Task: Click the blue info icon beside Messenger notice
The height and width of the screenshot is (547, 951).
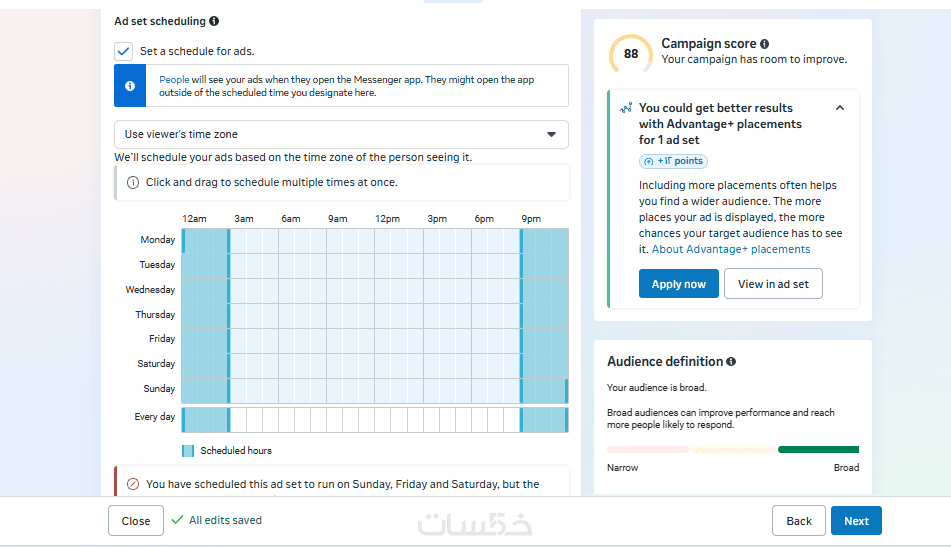Action: pos(130,86)
